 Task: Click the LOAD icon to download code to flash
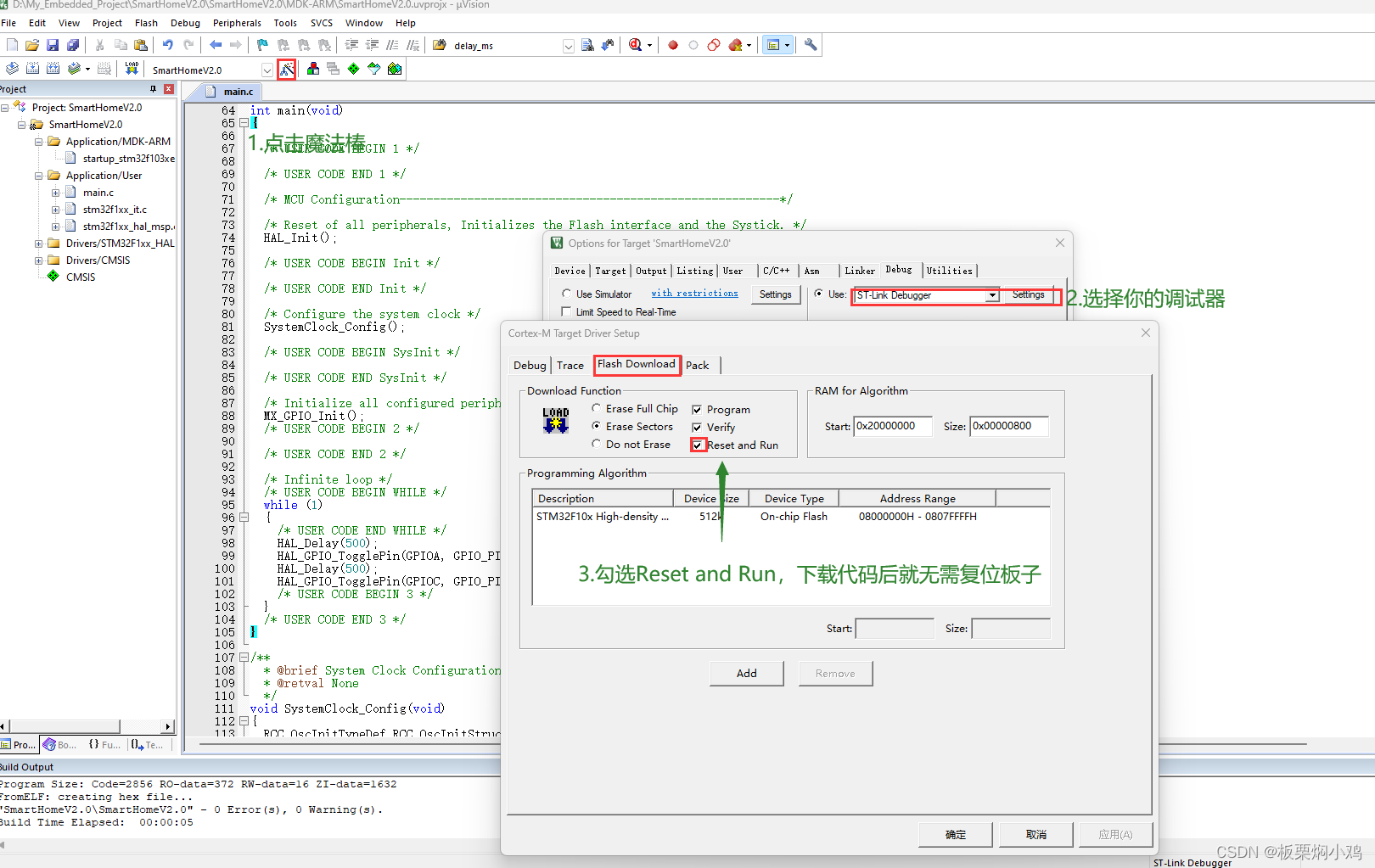pos(132,69)
